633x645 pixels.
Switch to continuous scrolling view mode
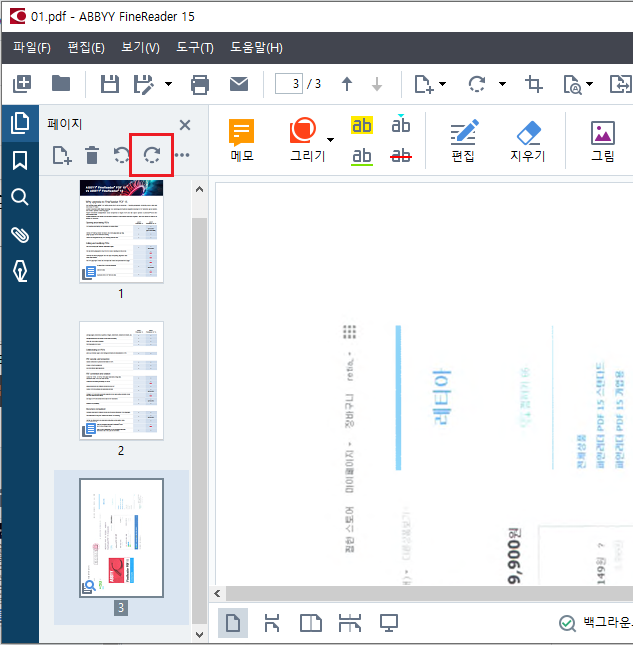pos(272,623)
